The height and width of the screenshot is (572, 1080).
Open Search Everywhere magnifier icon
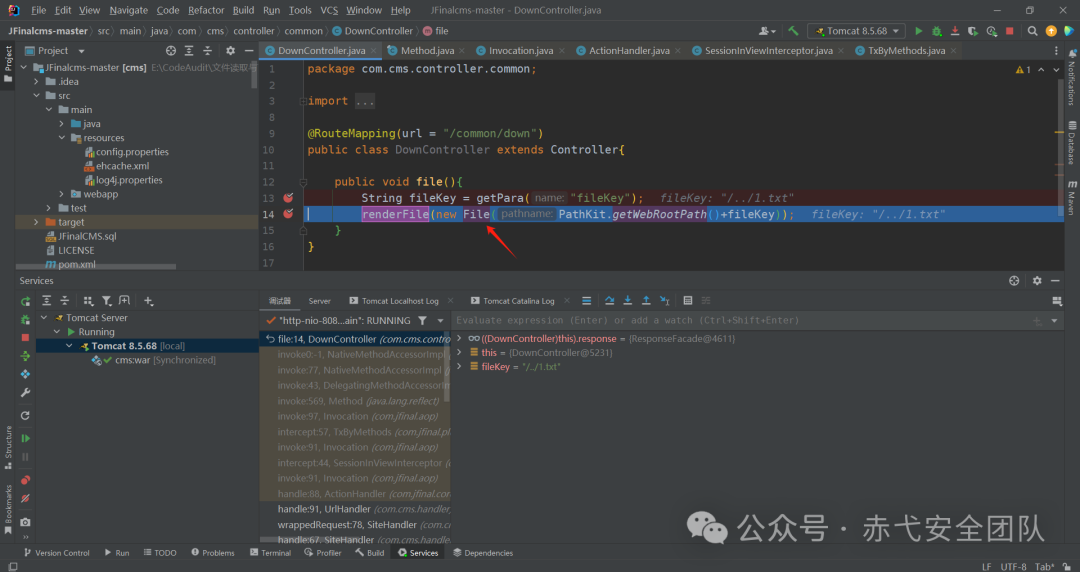1032,31
